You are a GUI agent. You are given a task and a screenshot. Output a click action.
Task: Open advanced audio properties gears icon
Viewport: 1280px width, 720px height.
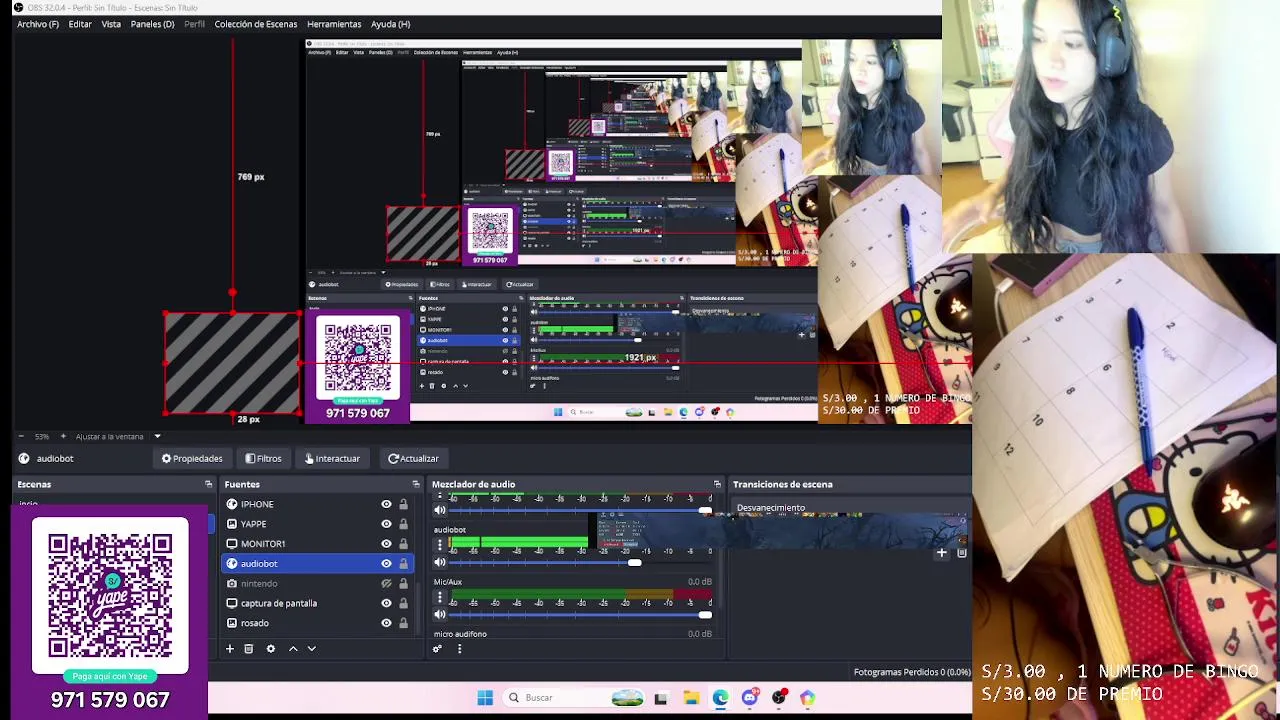(437, 649)
